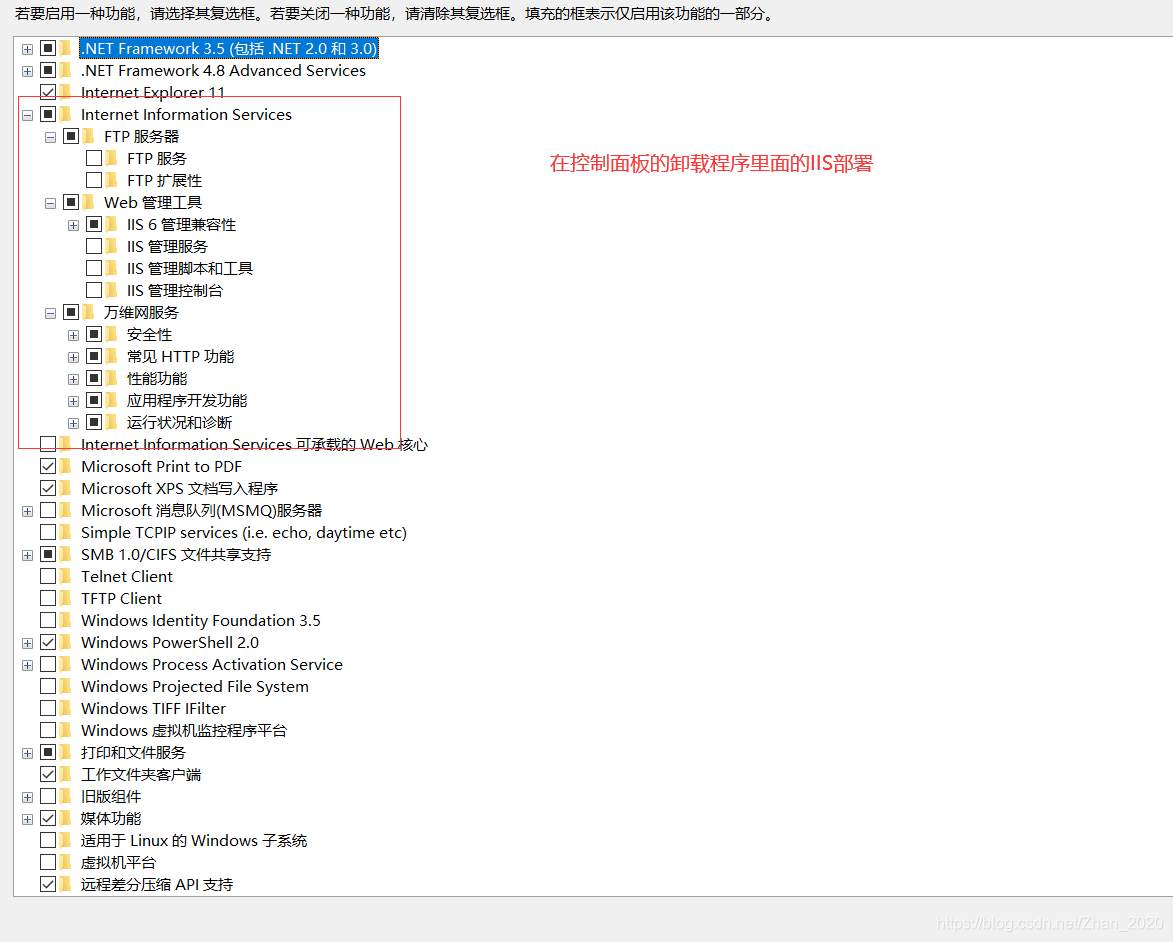Click folder icon next to Windows PowerShell 2.0
Viewport: 1173px width, 942px height.
point(66,642)
